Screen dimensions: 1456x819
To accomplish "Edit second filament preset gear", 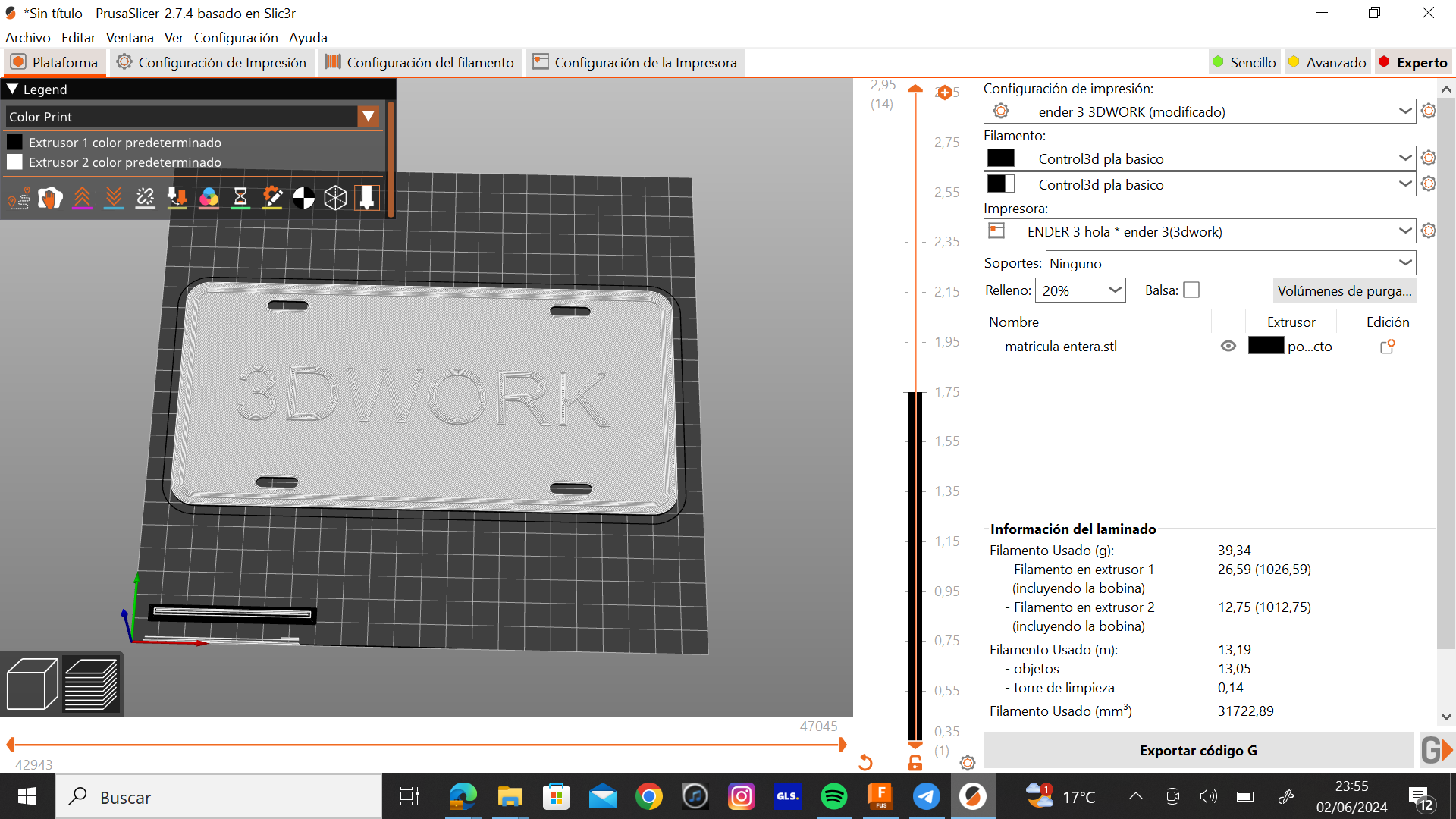I will click(1429, 184).
